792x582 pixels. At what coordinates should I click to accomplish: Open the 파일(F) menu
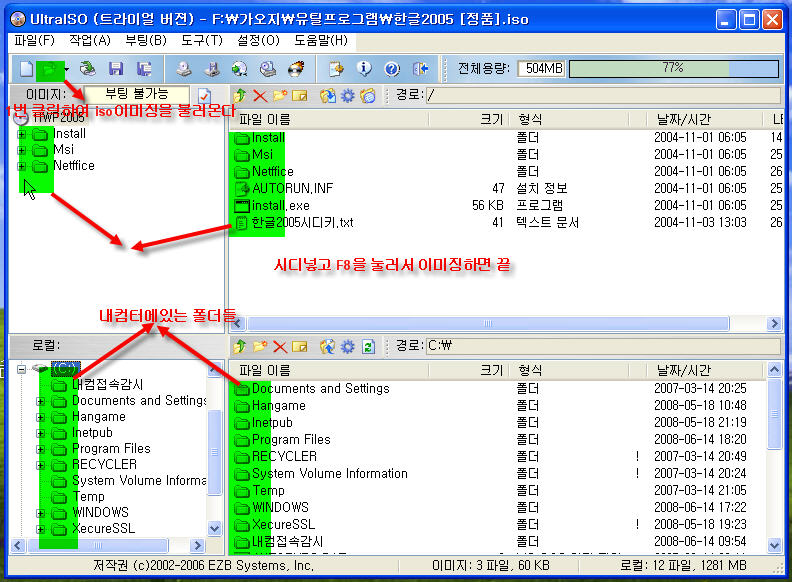pos(34,41)
